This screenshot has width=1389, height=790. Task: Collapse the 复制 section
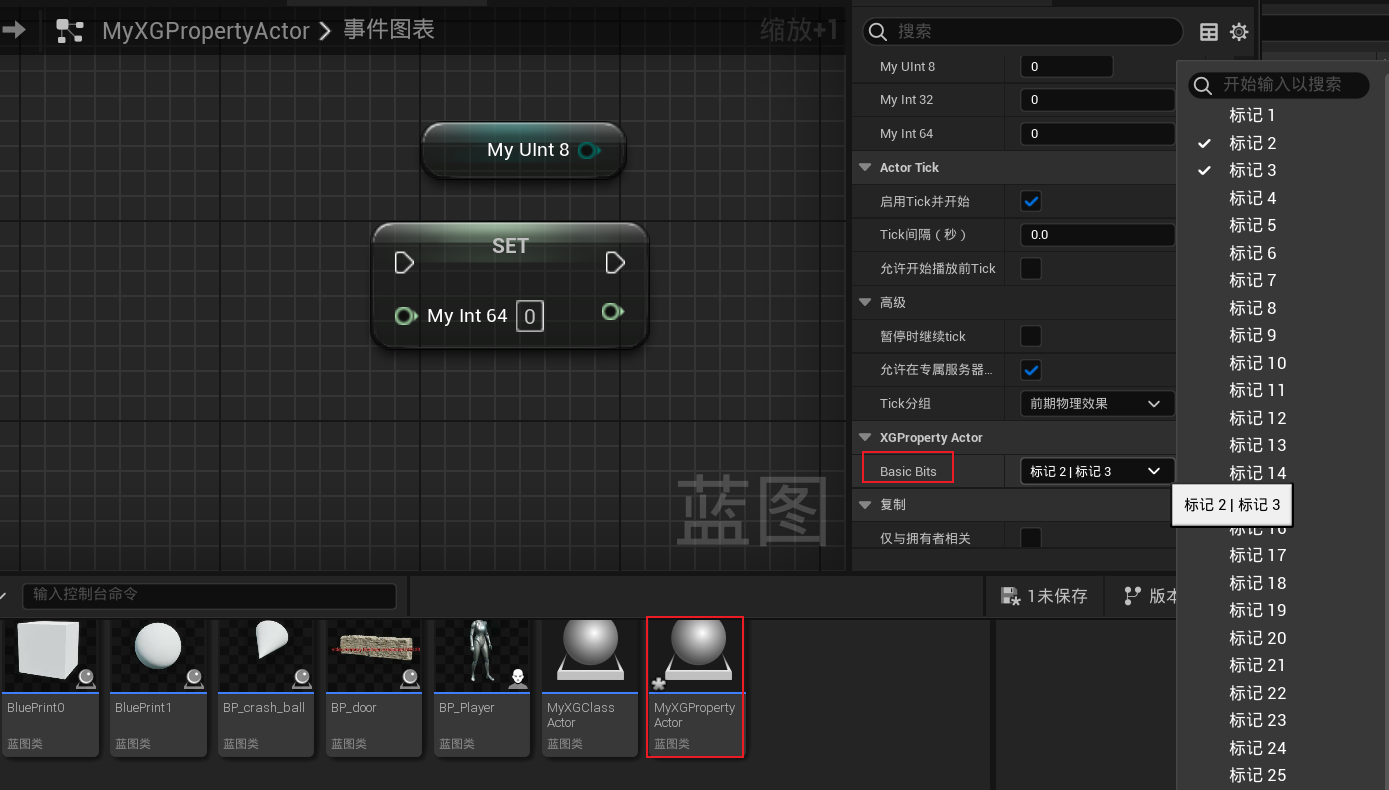(865, 505)
